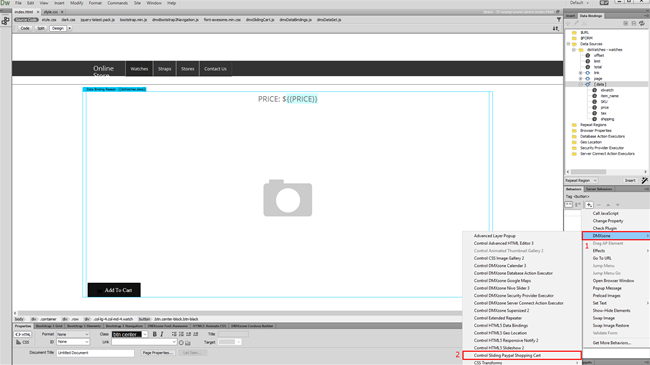
Task: Toggle show set events view in Behaviors
Action: coord(569,205)
